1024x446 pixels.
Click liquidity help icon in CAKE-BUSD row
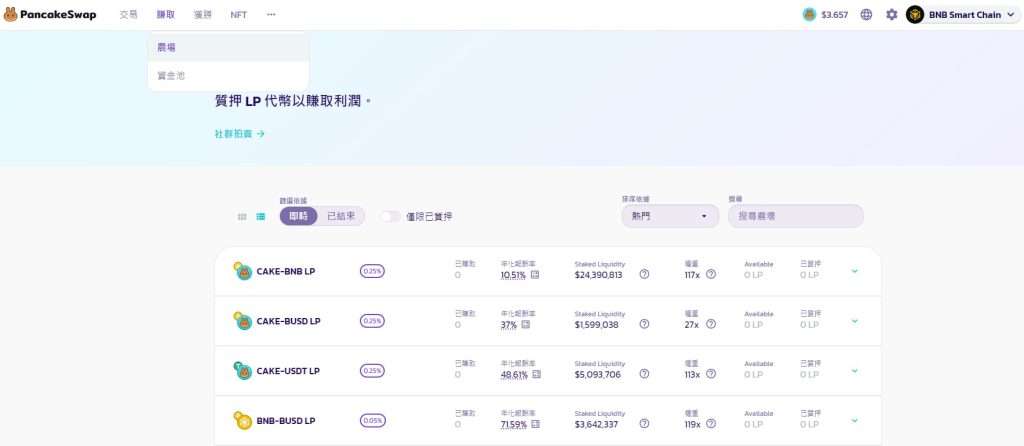[644, 324]
